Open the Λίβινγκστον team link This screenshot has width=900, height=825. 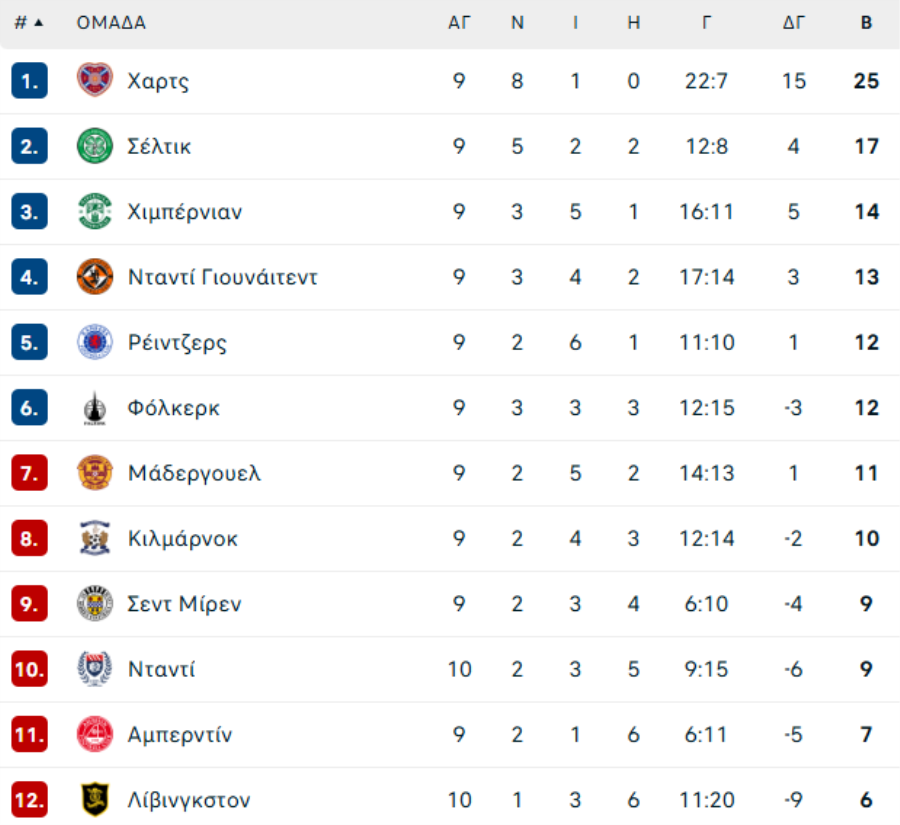(x=188, y=800)
